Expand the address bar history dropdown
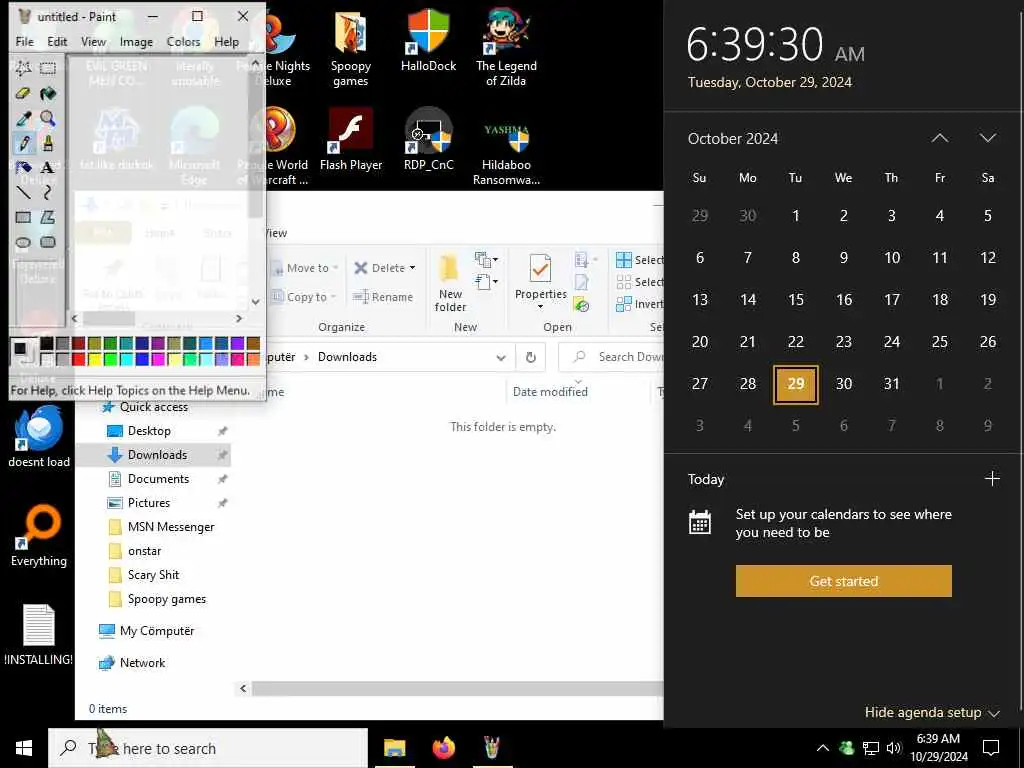Viewport: 1024px width, 768px height. [x=501, y=357]
